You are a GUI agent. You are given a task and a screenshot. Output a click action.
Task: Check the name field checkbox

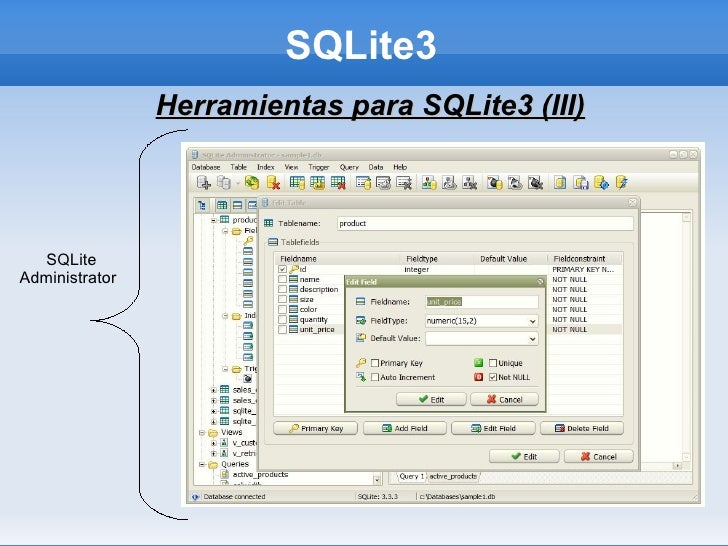point(282,280)
